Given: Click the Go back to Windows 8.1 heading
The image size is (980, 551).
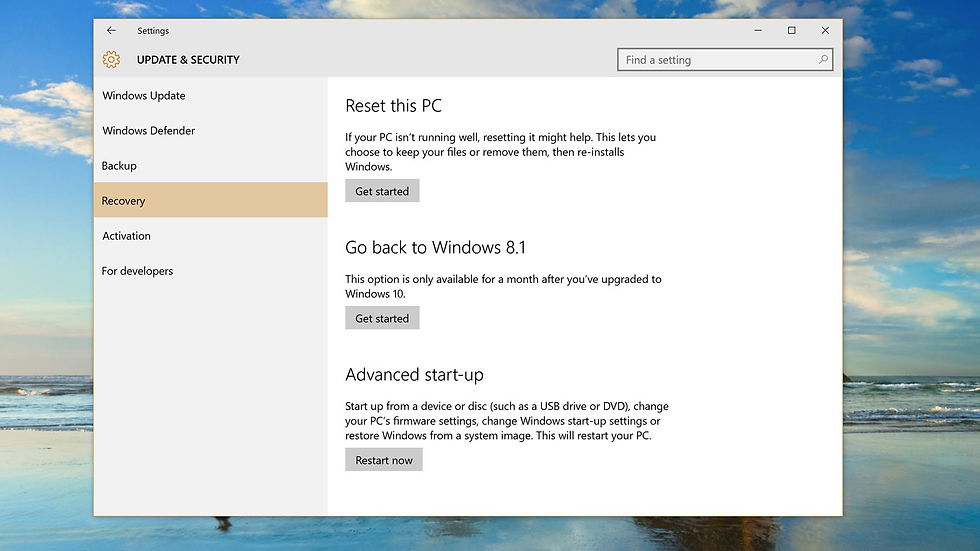Looking at the screenshot, I should tap(435, 247).
